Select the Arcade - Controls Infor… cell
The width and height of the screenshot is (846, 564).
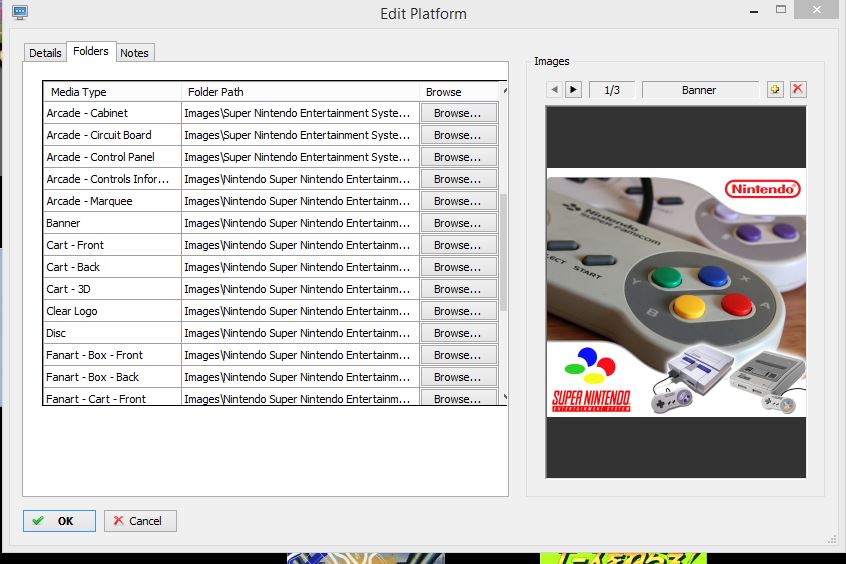tap(112, 179)
